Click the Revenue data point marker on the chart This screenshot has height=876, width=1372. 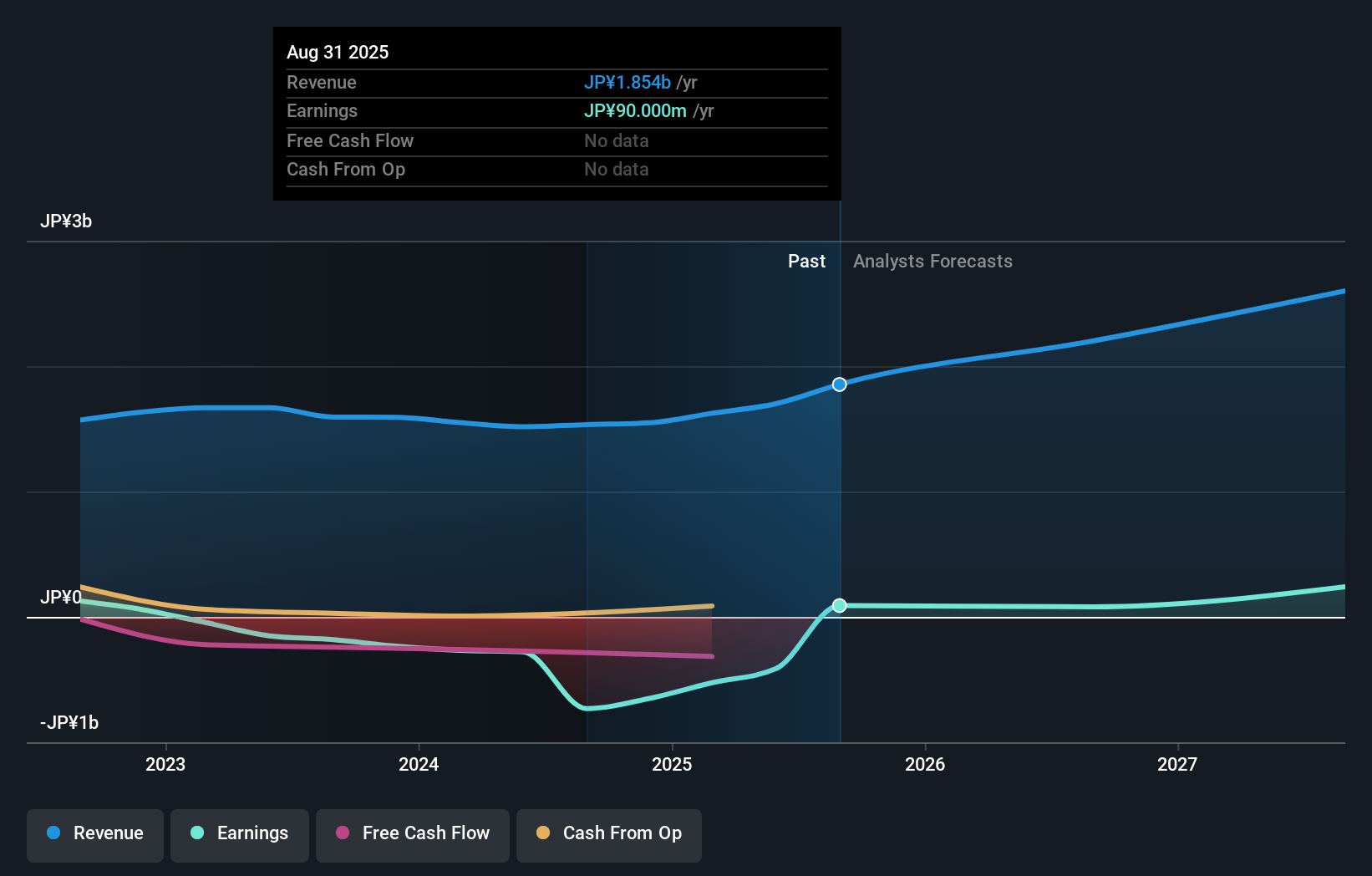pyautogui.click(x=839, y=385)
